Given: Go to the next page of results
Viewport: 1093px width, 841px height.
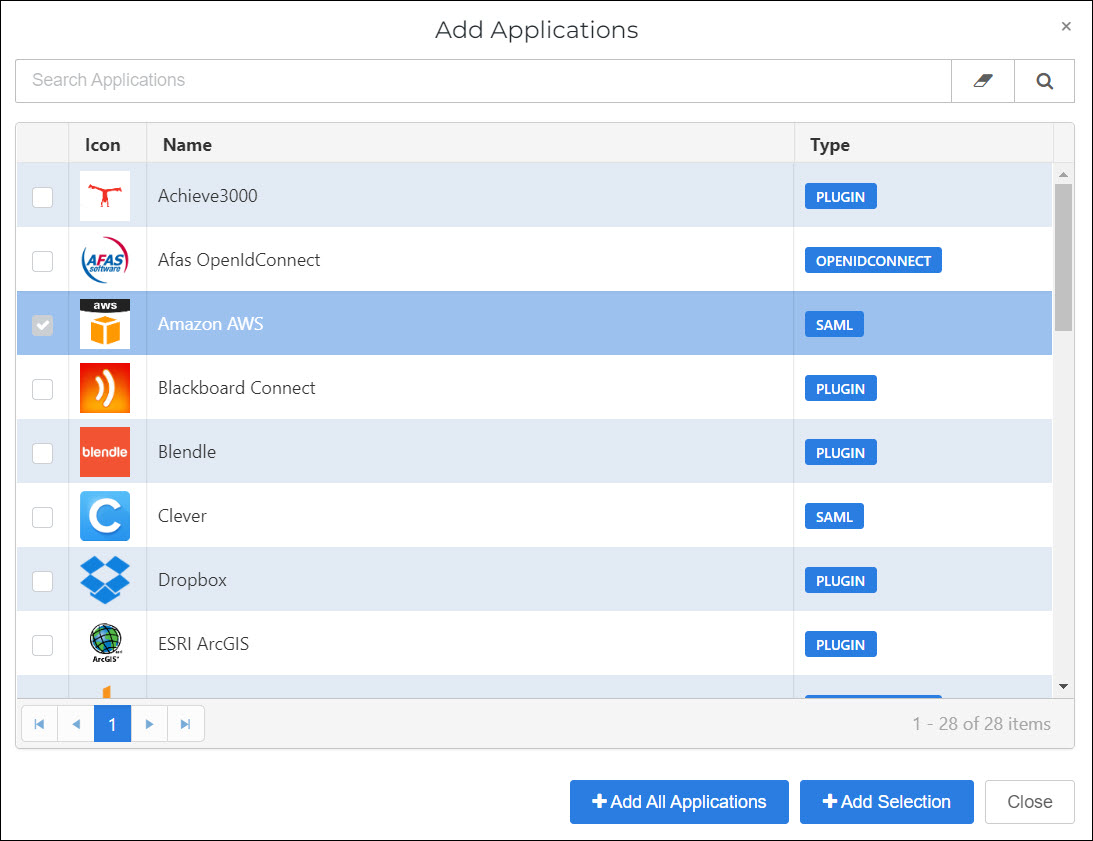Looking at the screenshot, I should pyautogui.click(x=149, y=724).
